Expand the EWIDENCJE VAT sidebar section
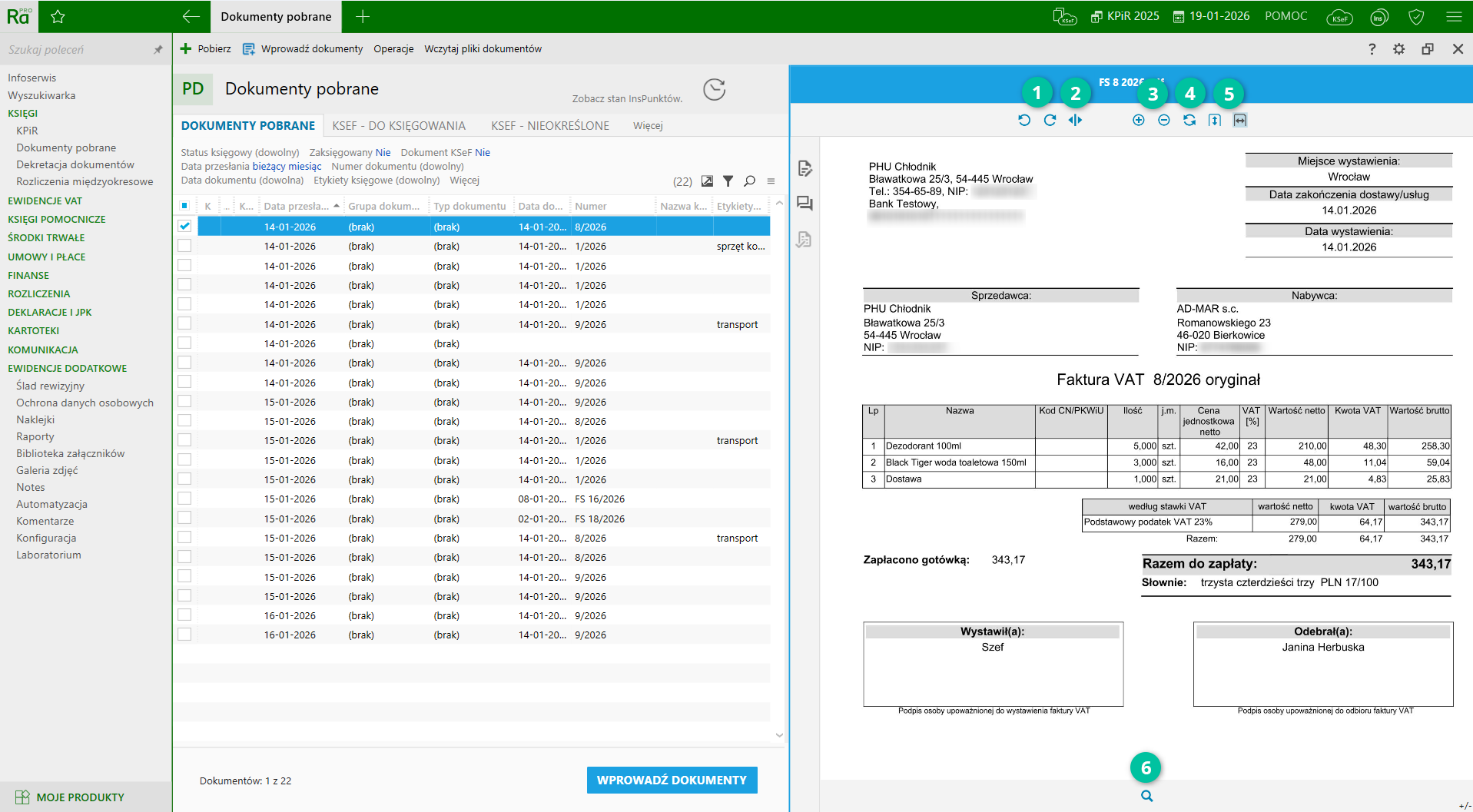 (45, 201)
